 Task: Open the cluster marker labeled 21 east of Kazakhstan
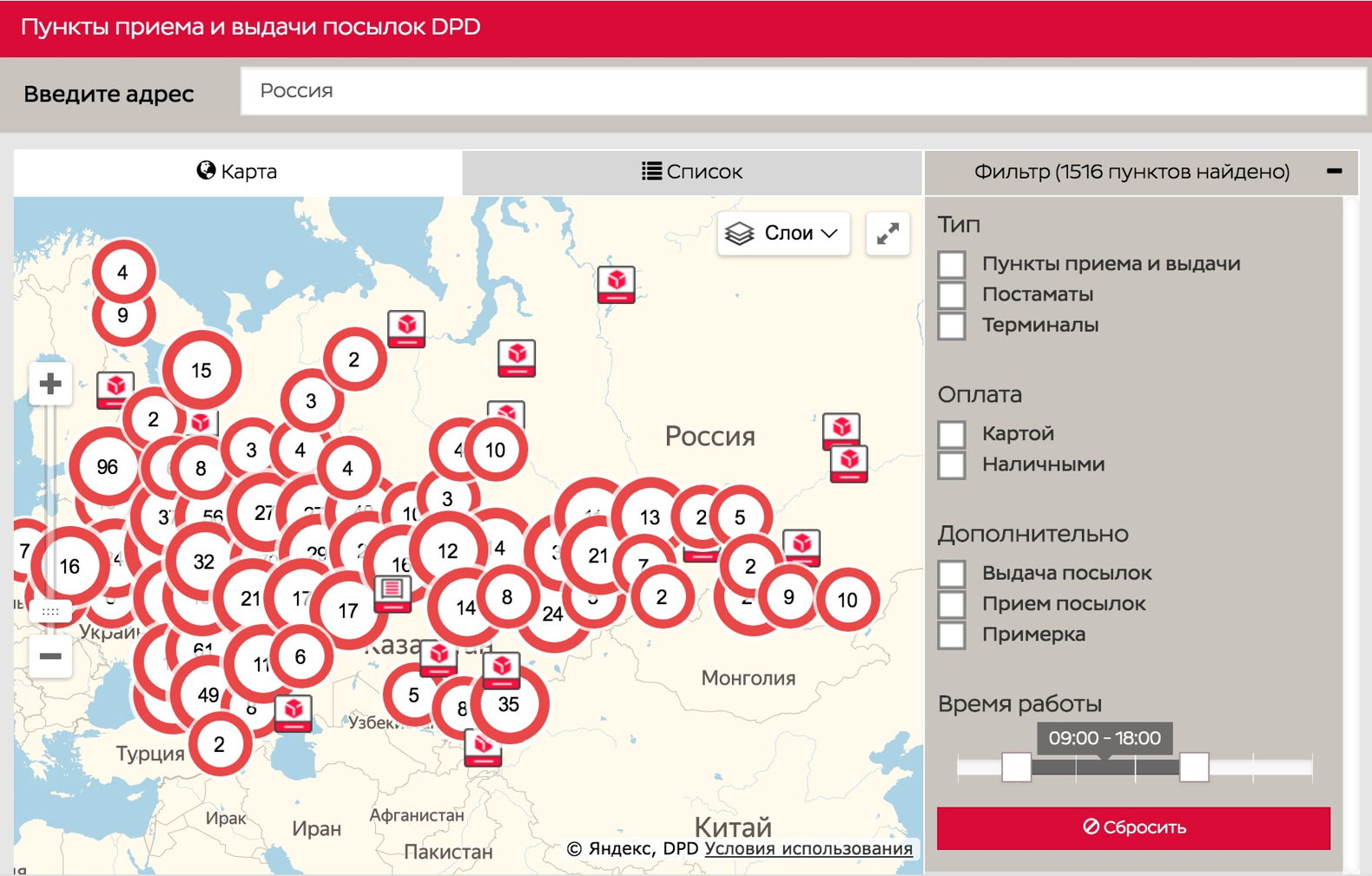(x=598, y=556)
